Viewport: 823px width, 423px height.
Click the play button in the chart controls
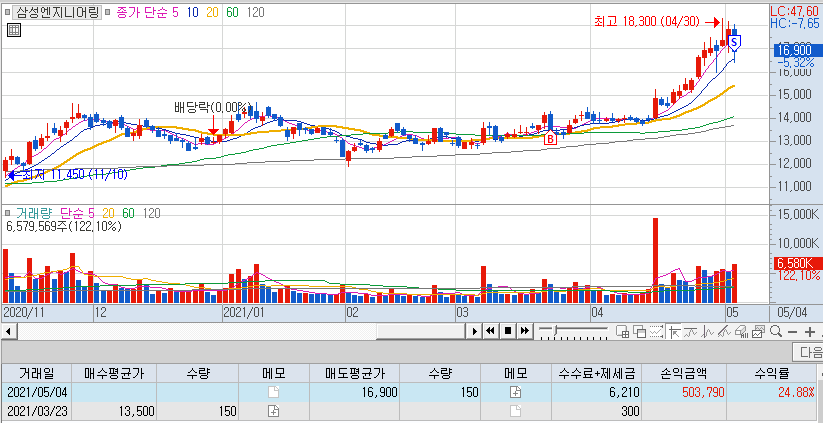click(474, 331)
